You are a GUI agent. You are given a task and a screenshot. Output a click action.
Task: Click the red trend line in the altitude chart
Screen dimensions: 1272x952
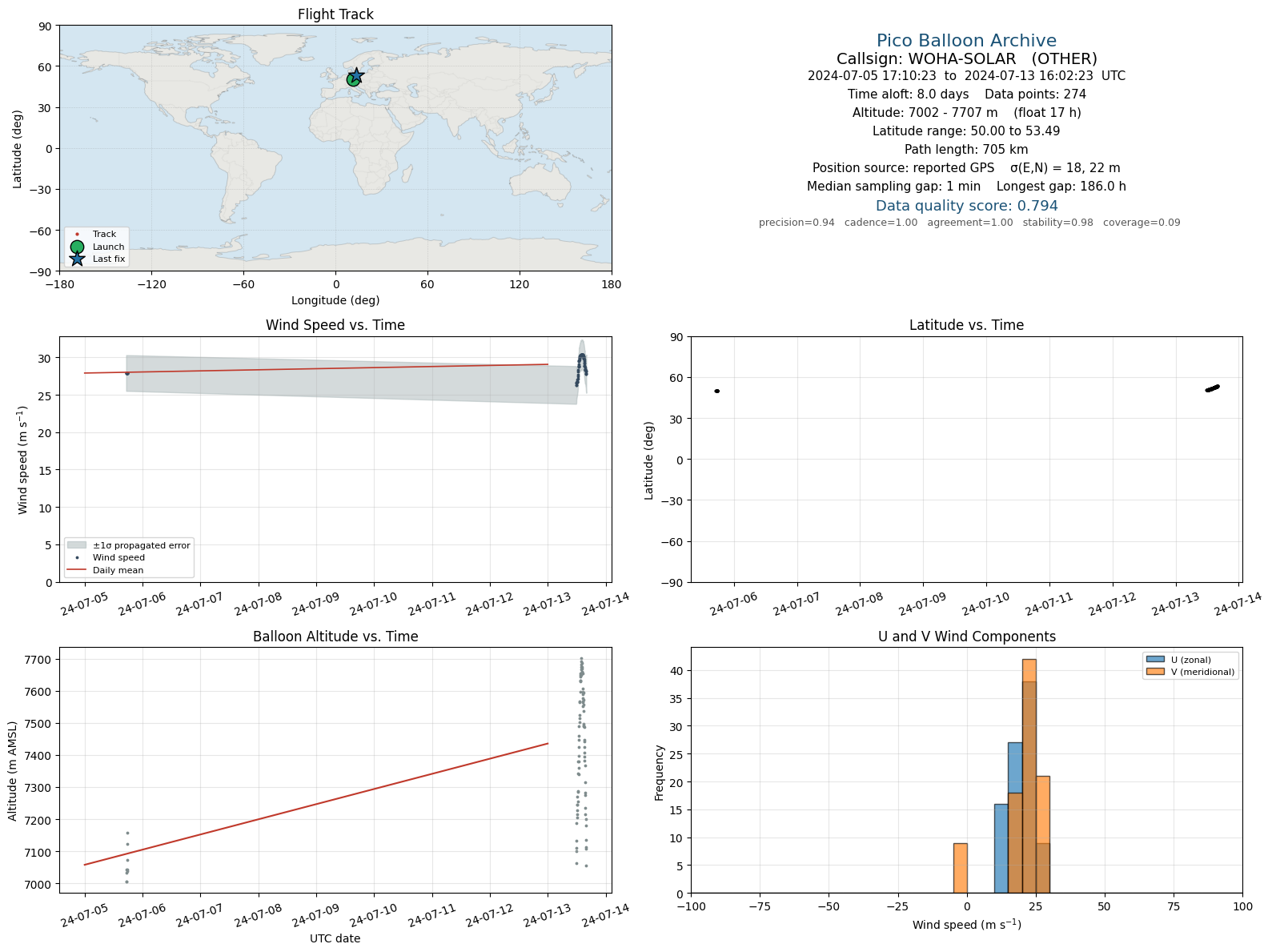pyautogui.click(x=316, y=804)
